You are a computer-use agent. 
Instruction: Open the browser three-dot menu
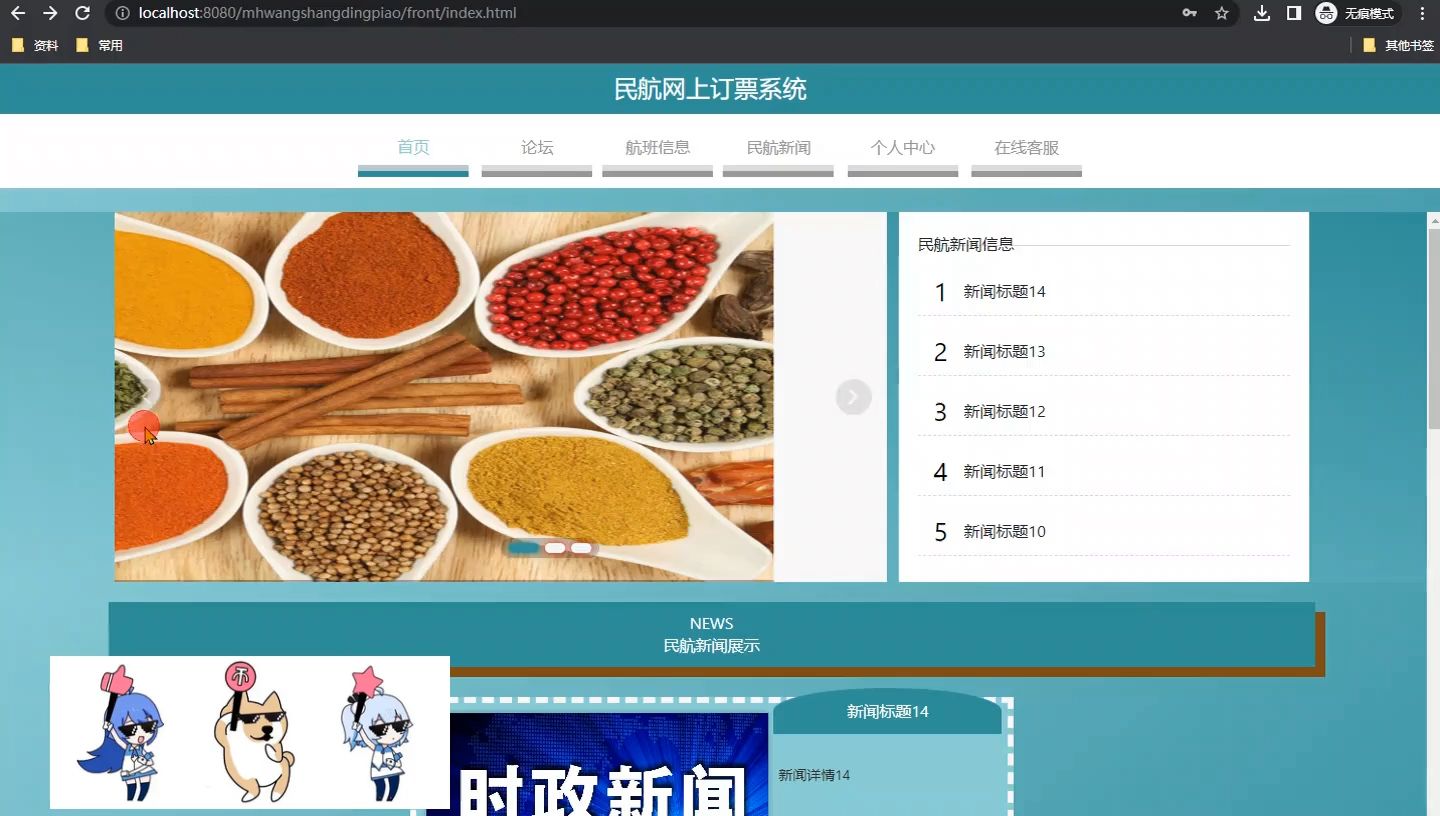1422,13
